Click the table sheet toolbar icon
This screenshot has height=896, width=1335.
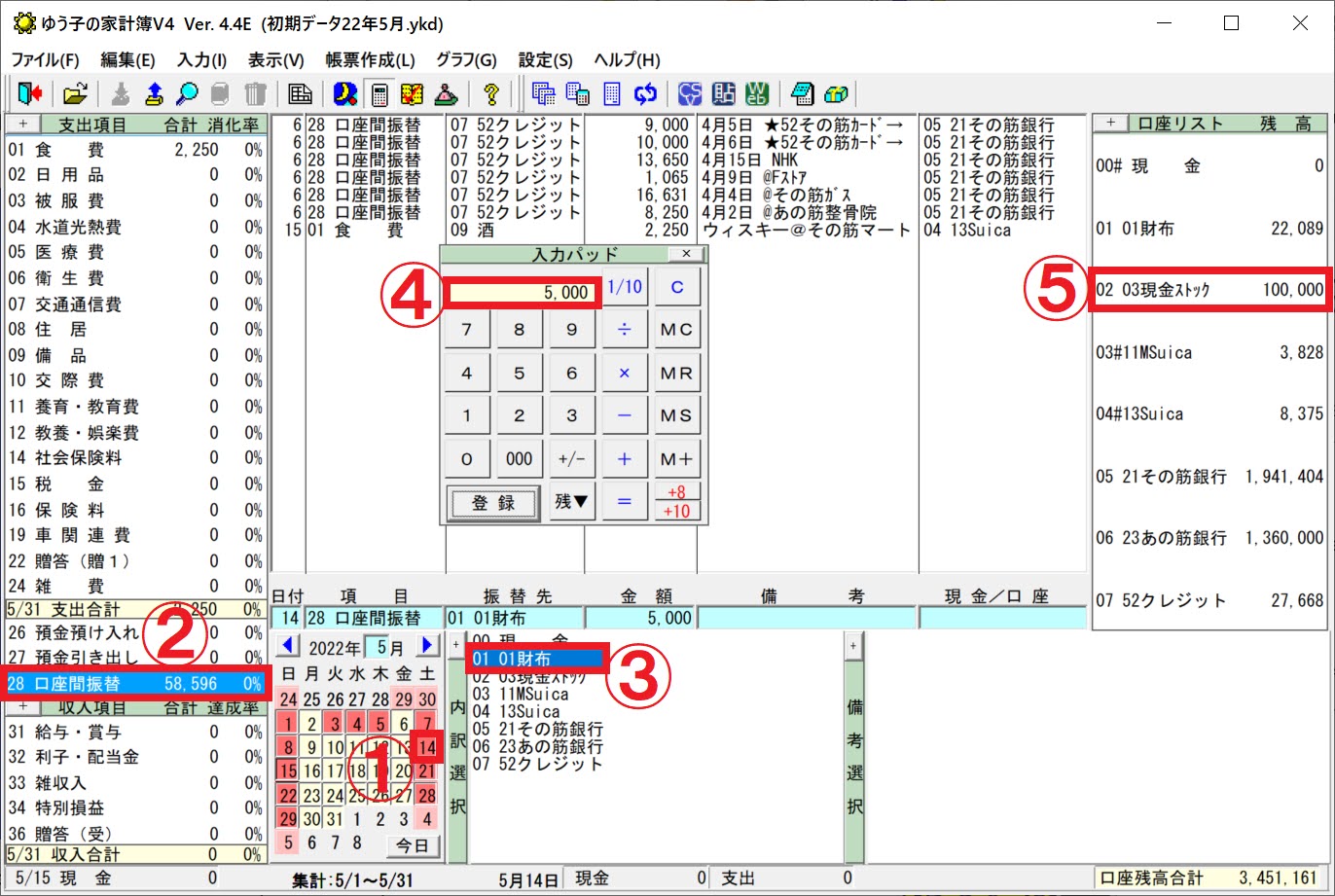click(301, 94)
